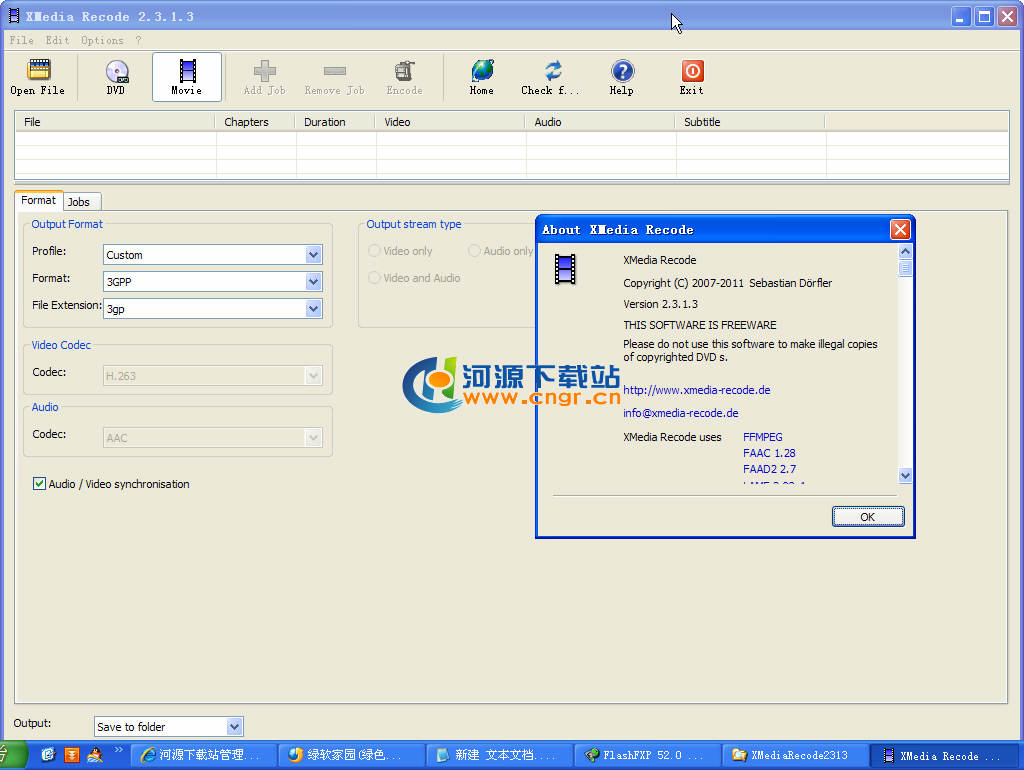Click the About dialog scroll down arrow
1024x770 pixels.
[x=905, y=476]
